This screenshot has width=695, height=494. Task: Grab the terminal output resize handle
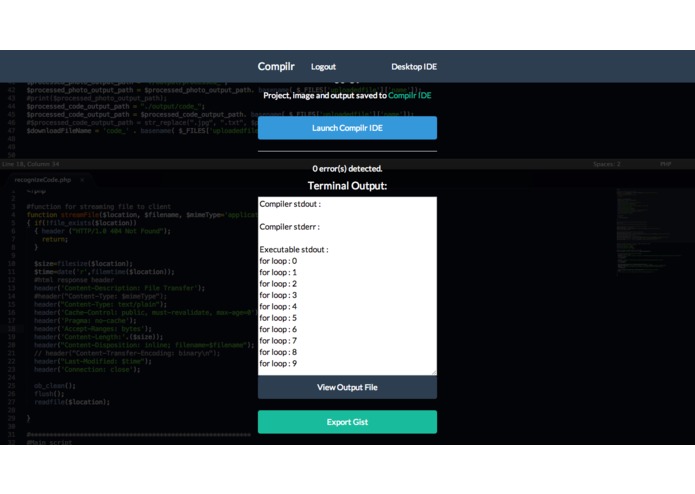[433, 372]
